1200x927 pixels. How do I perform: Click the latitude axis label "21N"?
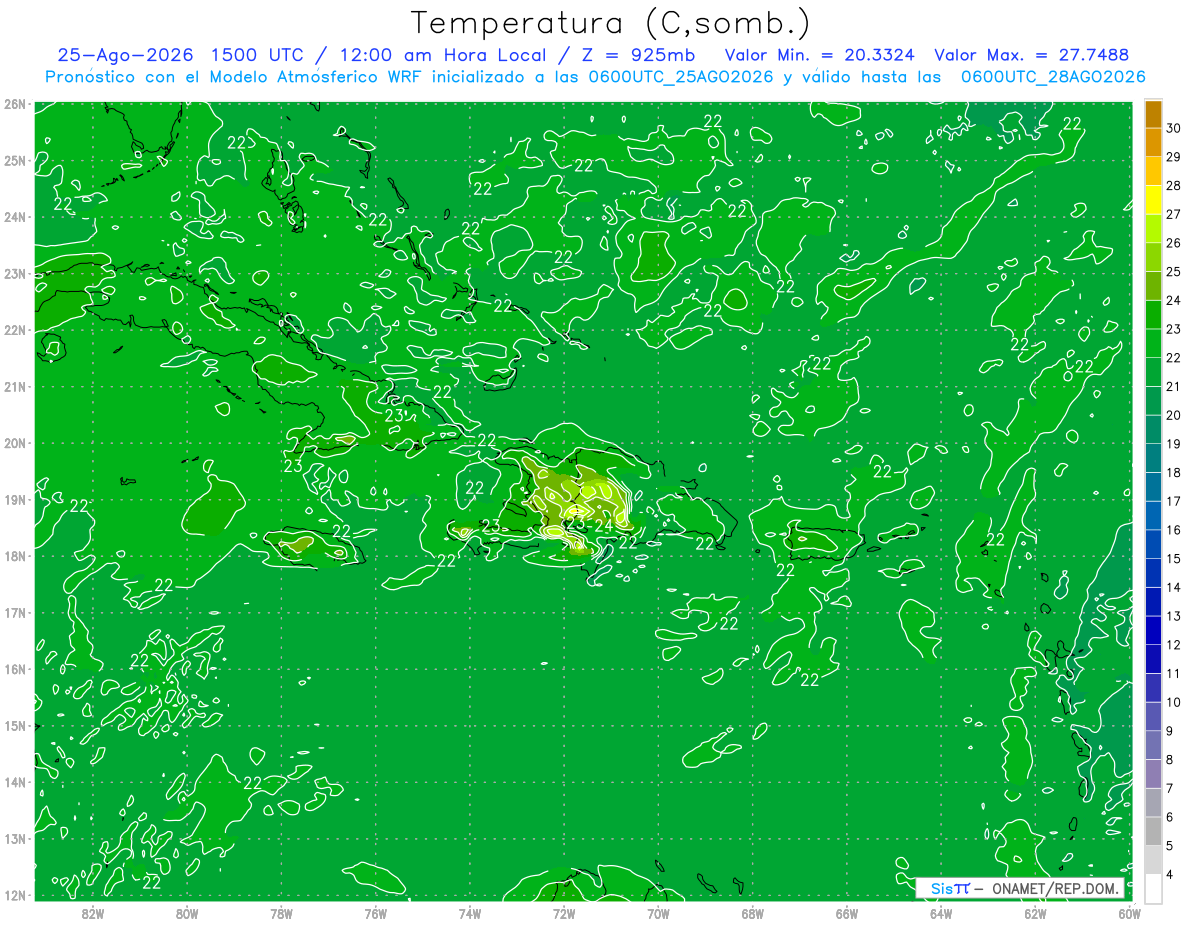[x=15, y=387]
